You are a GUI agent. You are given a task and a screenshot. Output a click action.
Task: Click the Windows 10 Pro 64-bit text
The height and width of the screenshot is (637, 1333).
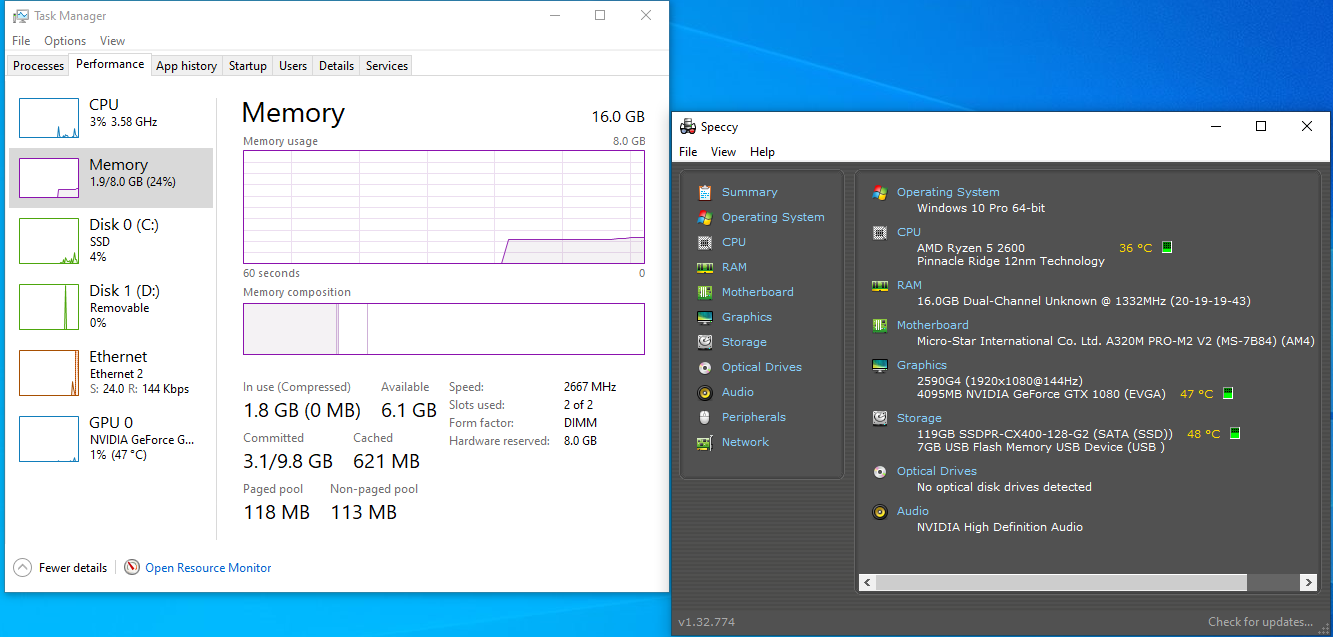[x=981, y=208]
